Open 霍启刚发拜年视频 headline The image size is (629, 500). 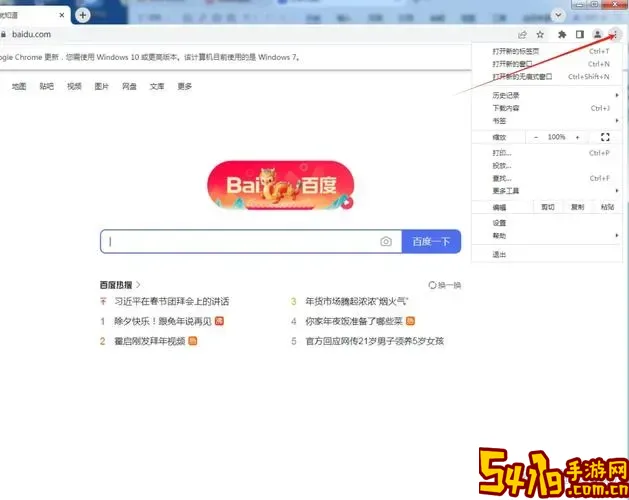tap(150, 341)
